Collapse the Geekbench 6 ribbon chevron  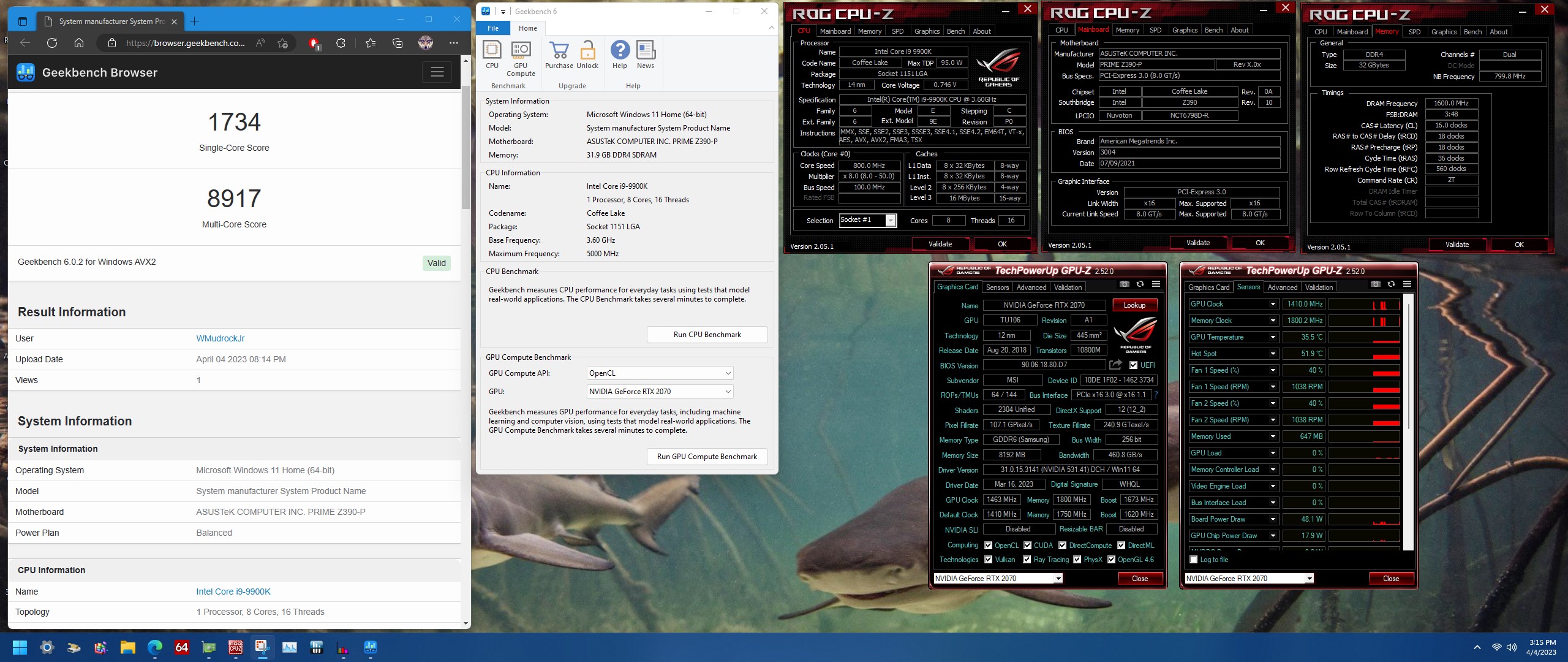point(771,28)
